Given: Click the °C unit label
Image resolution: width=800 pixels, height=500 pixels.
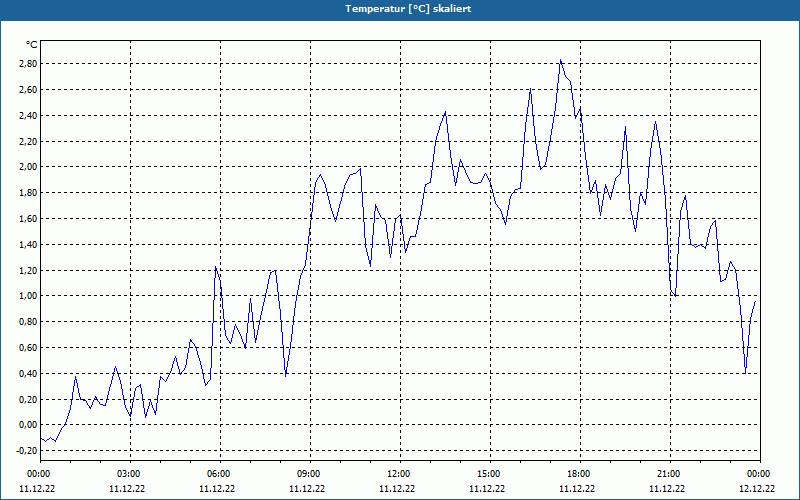Looking at the screenshot, I should (32, 45).
